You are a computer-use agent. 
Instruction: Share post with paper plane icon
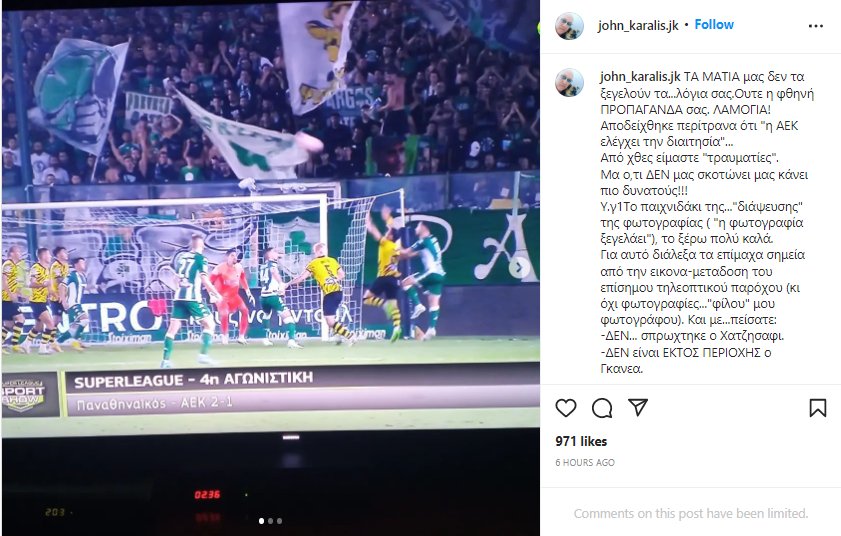[638, 408]
